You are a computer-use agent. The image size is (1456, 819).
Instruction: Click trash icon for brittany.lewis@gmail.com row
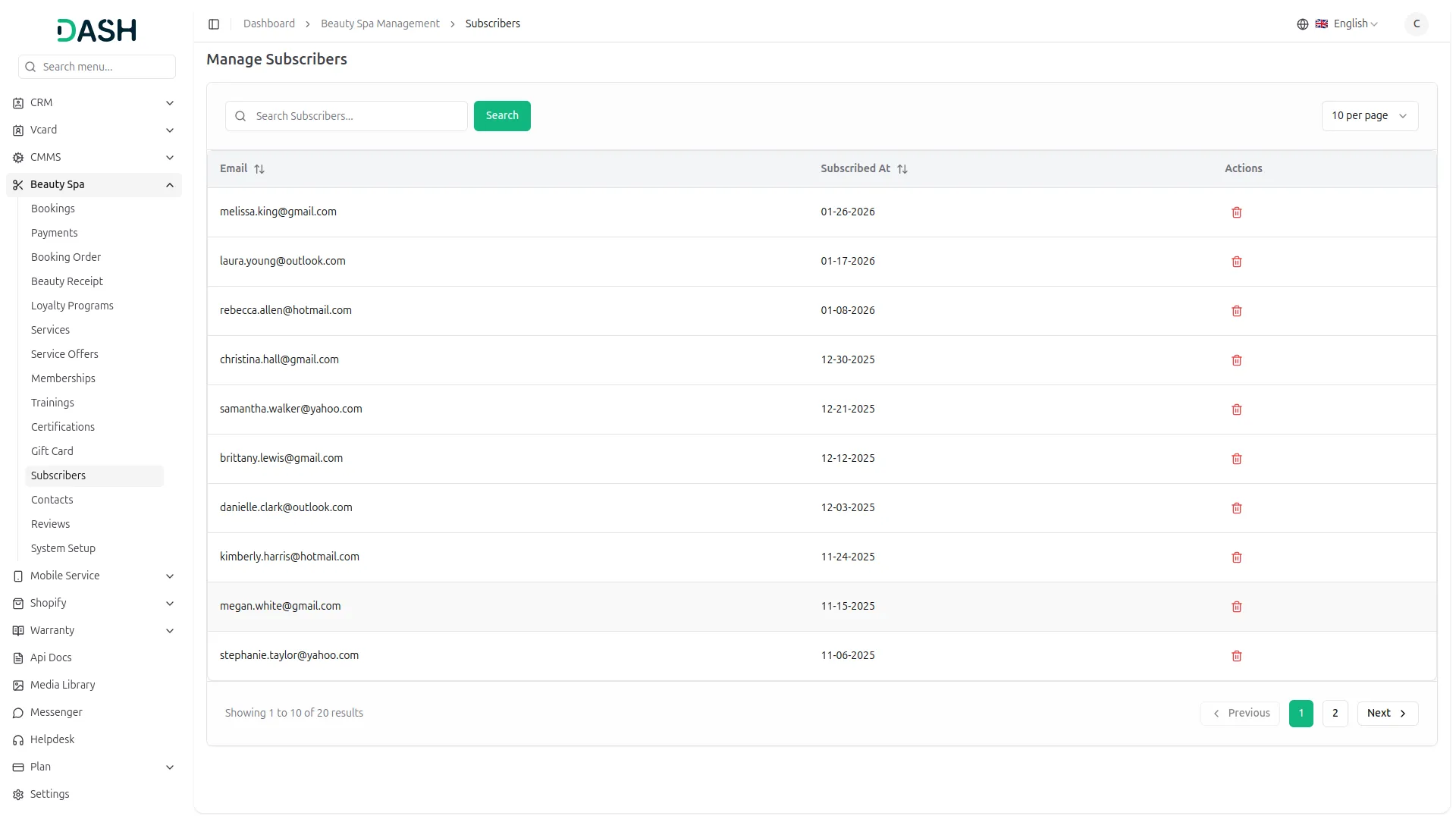coord(1236,459)
